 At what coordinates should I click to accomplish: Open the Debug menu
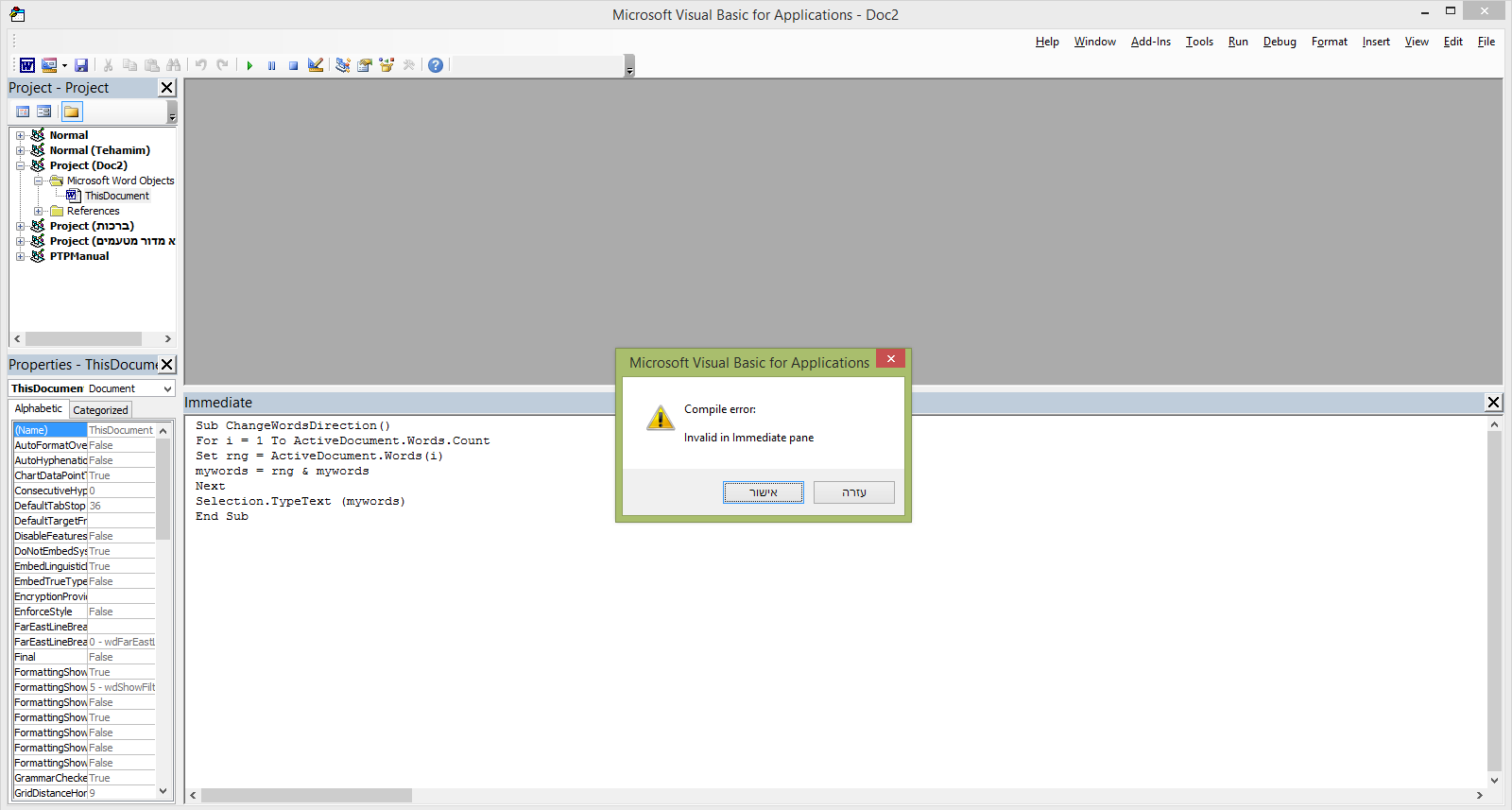pyautogui.click(x=1280, y=42)
